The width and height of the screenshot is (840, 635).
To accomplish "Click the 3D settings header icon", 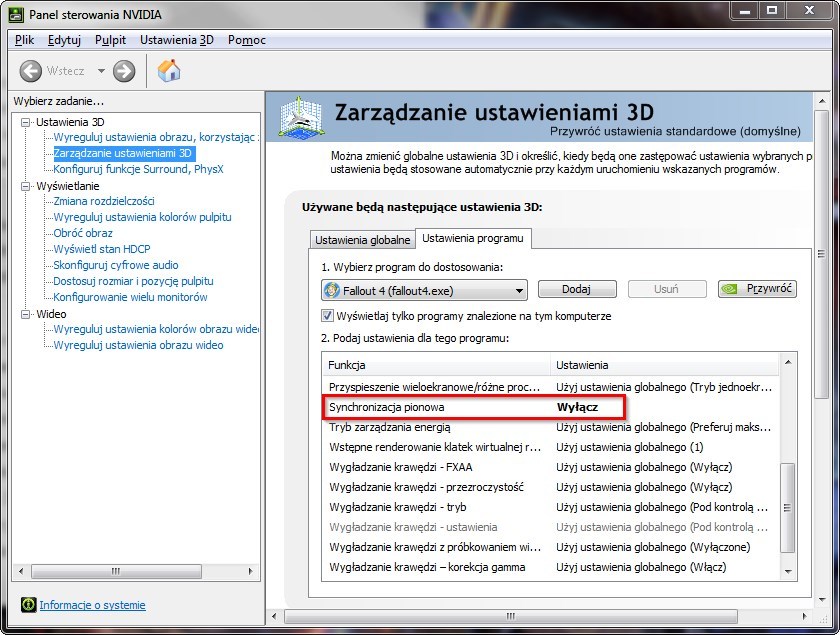I will (301, 116).
